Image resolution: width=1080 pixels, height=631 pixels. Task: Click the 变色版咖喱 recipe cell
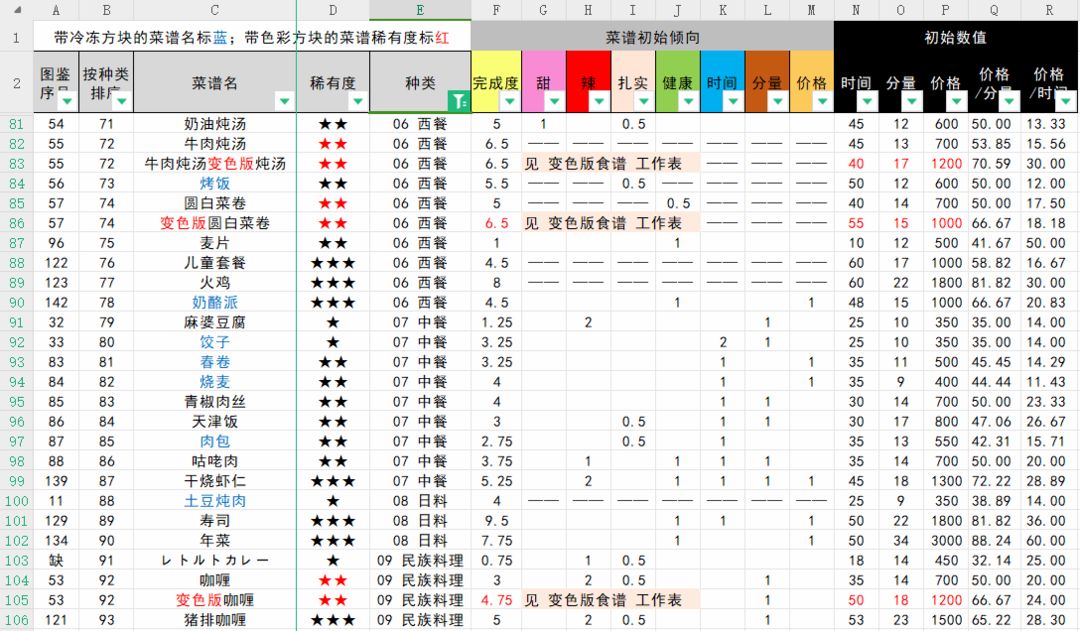[215, 600]
